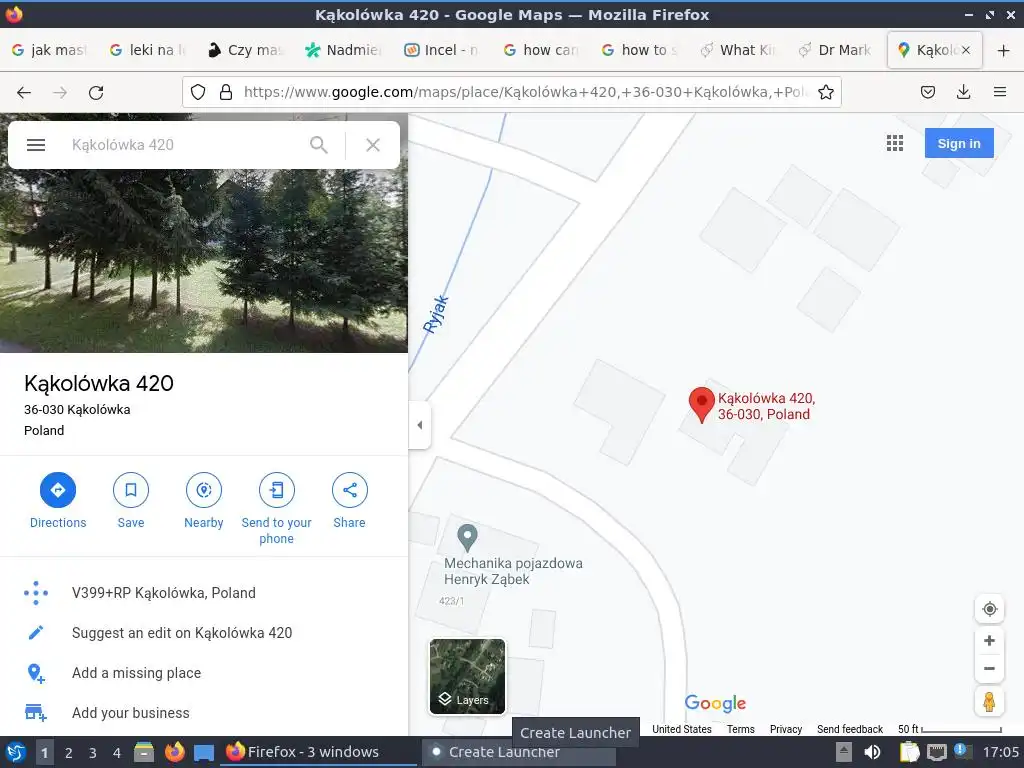
Task: Open the Privacy link on map footer
Action: tap(786, 729)
